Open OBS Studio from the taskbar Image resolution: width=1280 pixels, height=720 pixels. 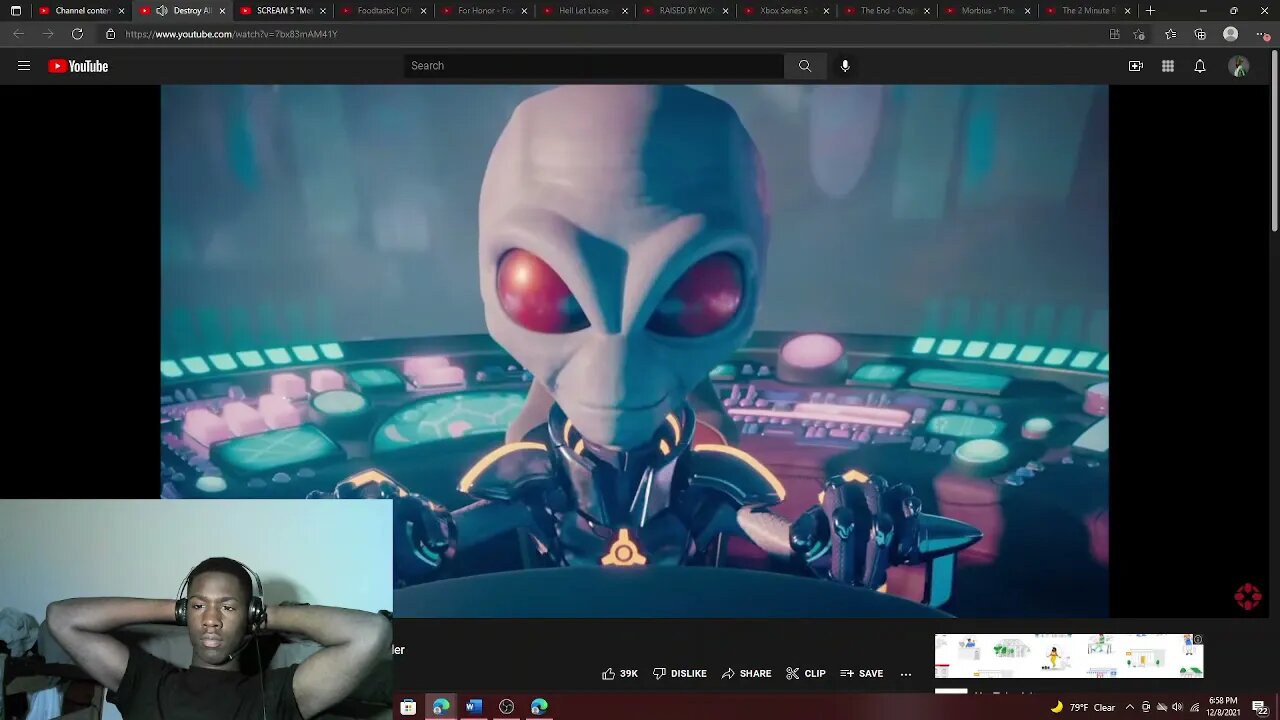(507, 707)
